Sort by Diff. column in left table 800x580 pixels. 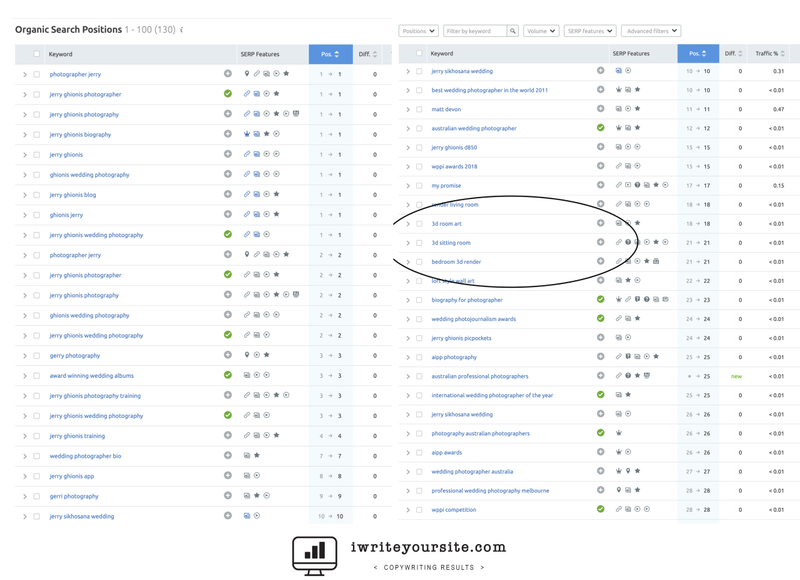368,54
